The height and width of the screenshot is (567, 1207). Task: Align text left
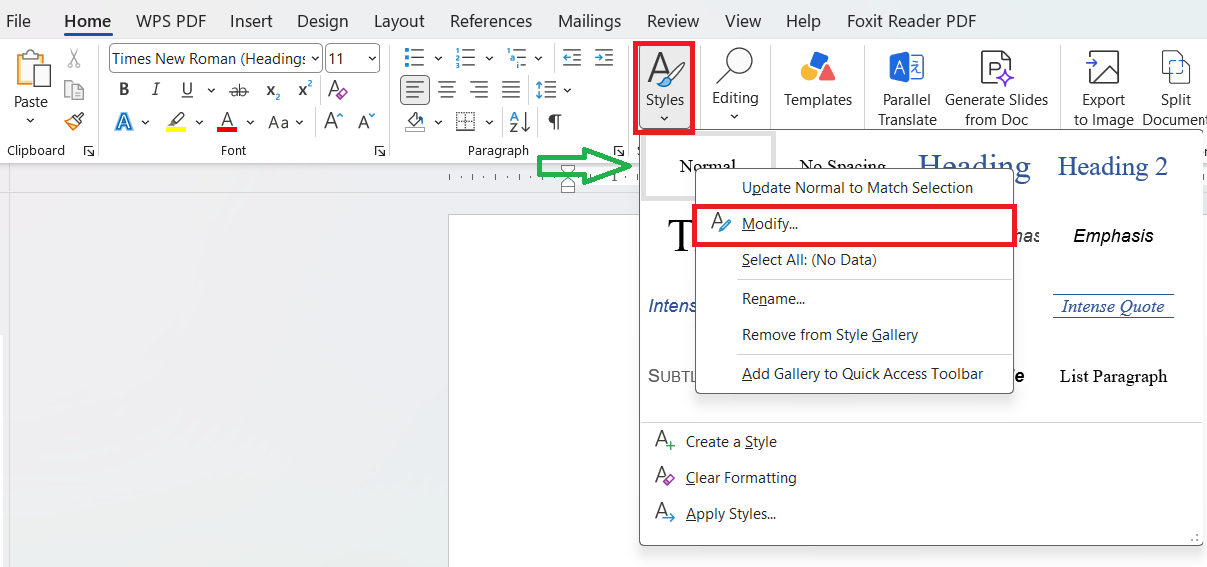(x=416, y=90)
